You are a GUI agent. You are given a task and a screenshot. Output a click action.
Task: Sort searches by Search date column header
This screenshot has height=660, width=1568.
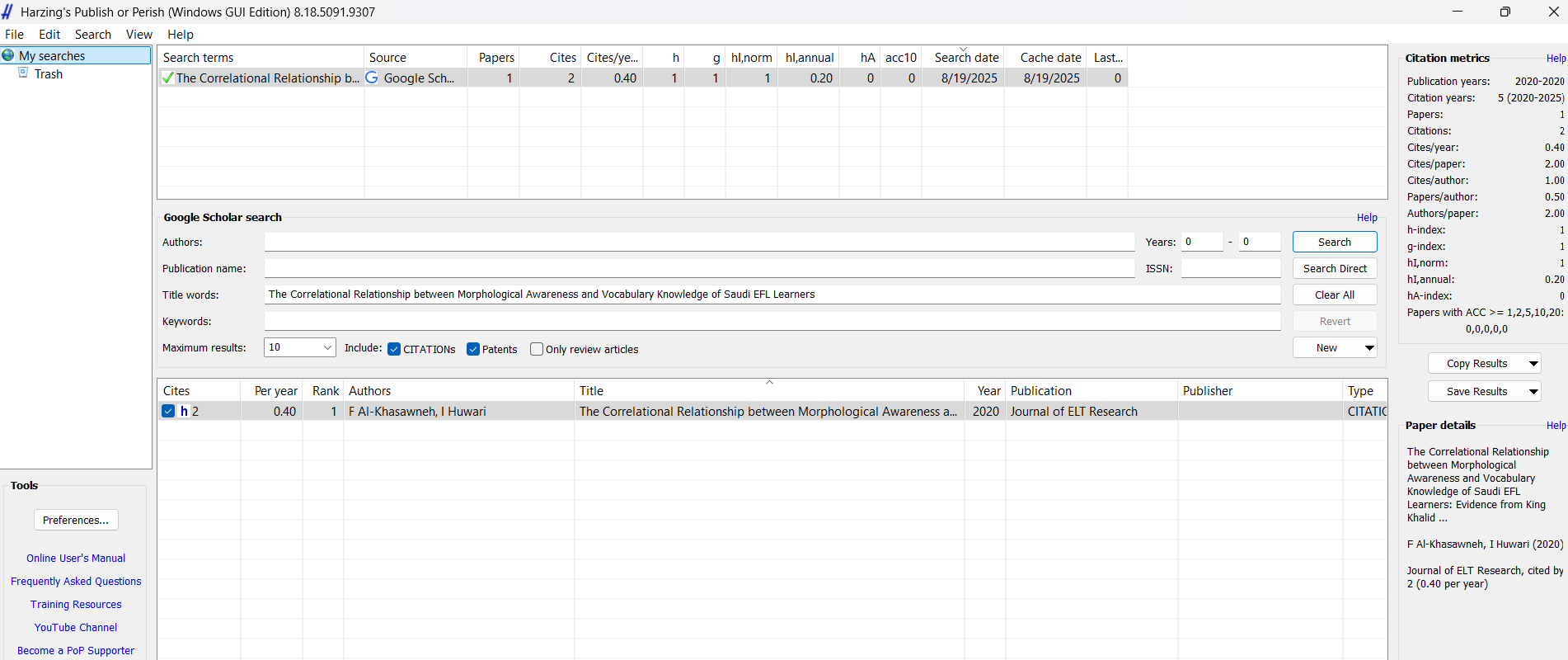(963, 57)
